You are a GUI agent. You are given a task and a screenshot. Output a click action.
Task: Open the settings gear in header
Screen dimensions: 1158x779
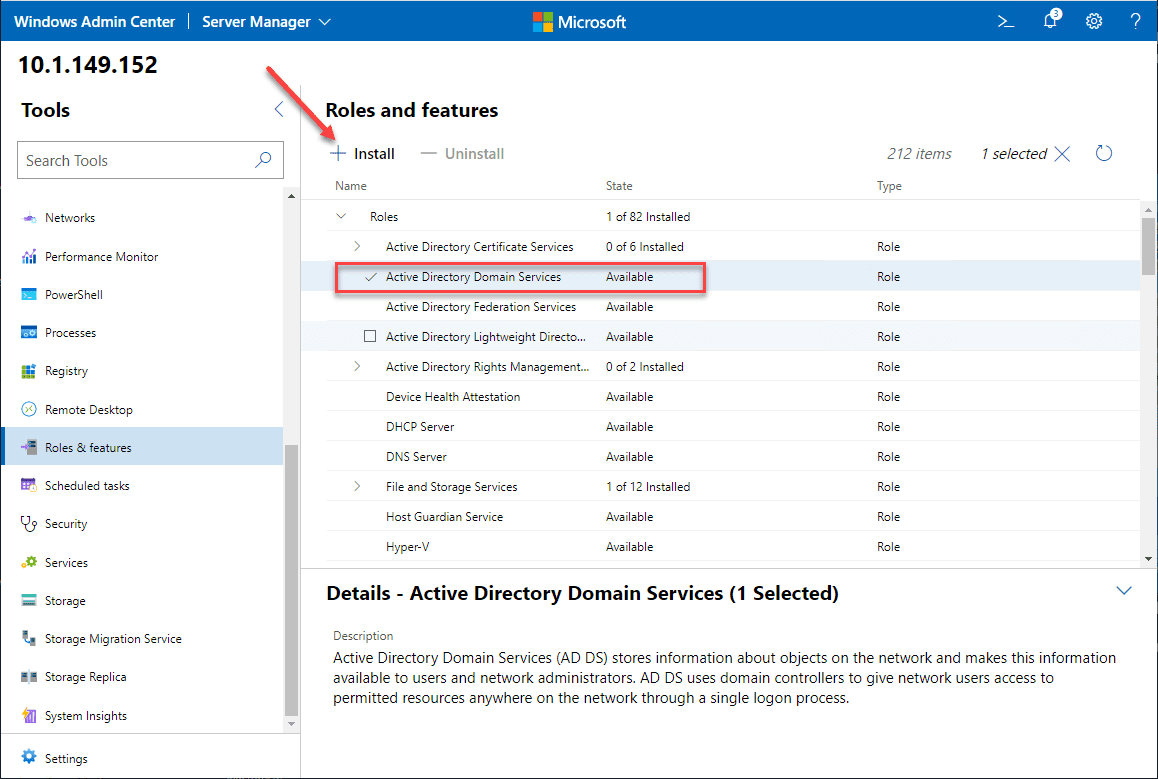tap(1094, 21)
